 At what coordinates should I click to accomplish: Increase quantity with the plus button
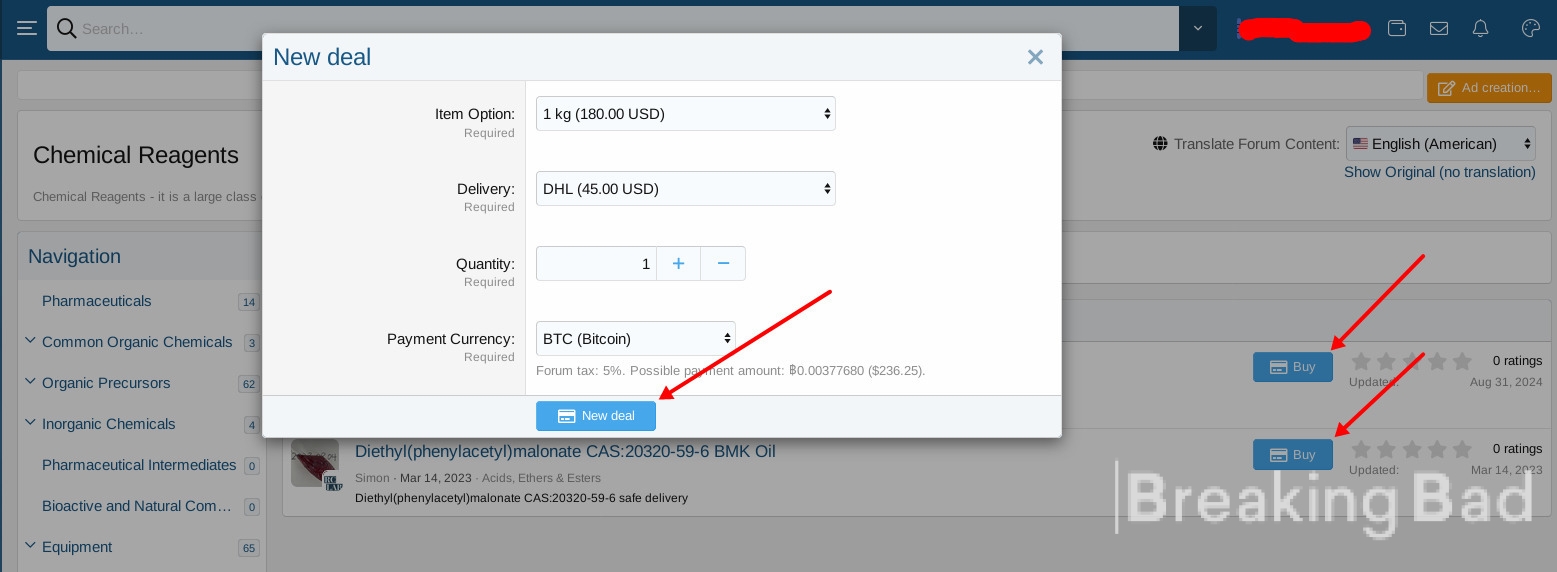[x=678, y=264]
